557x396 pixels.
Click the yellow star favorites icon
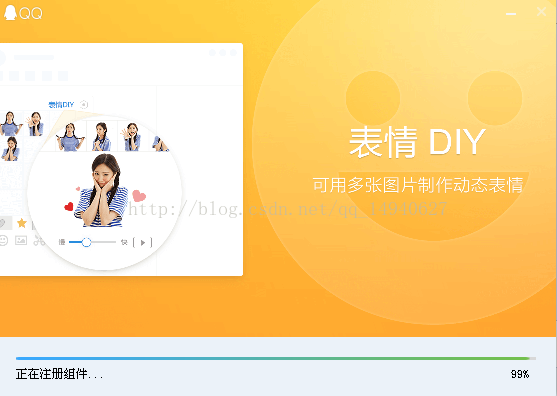[22, 223]
